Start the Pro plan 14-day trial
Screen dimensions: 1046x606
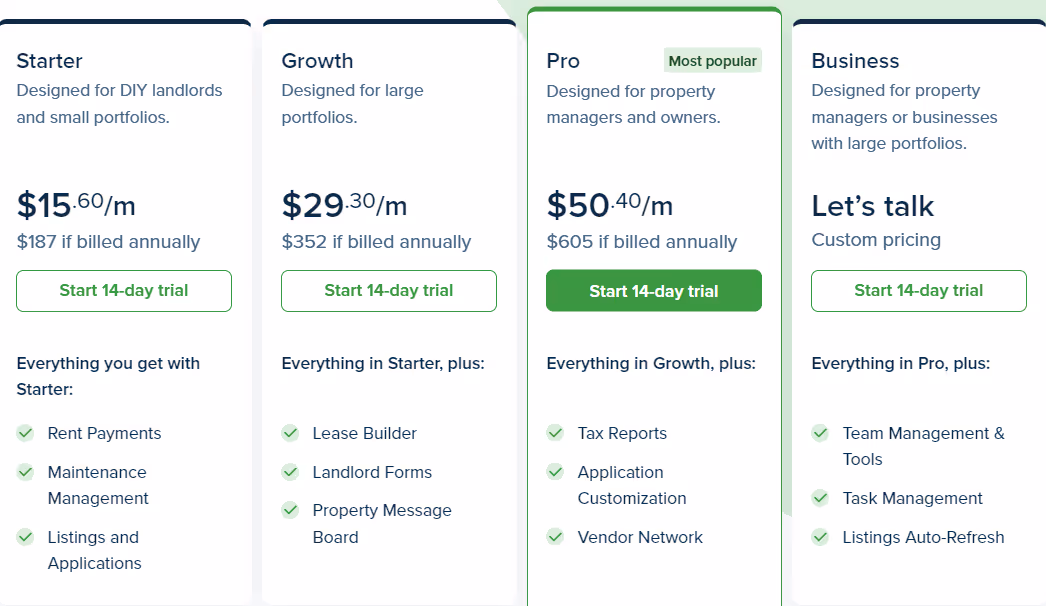coord(654,291)
